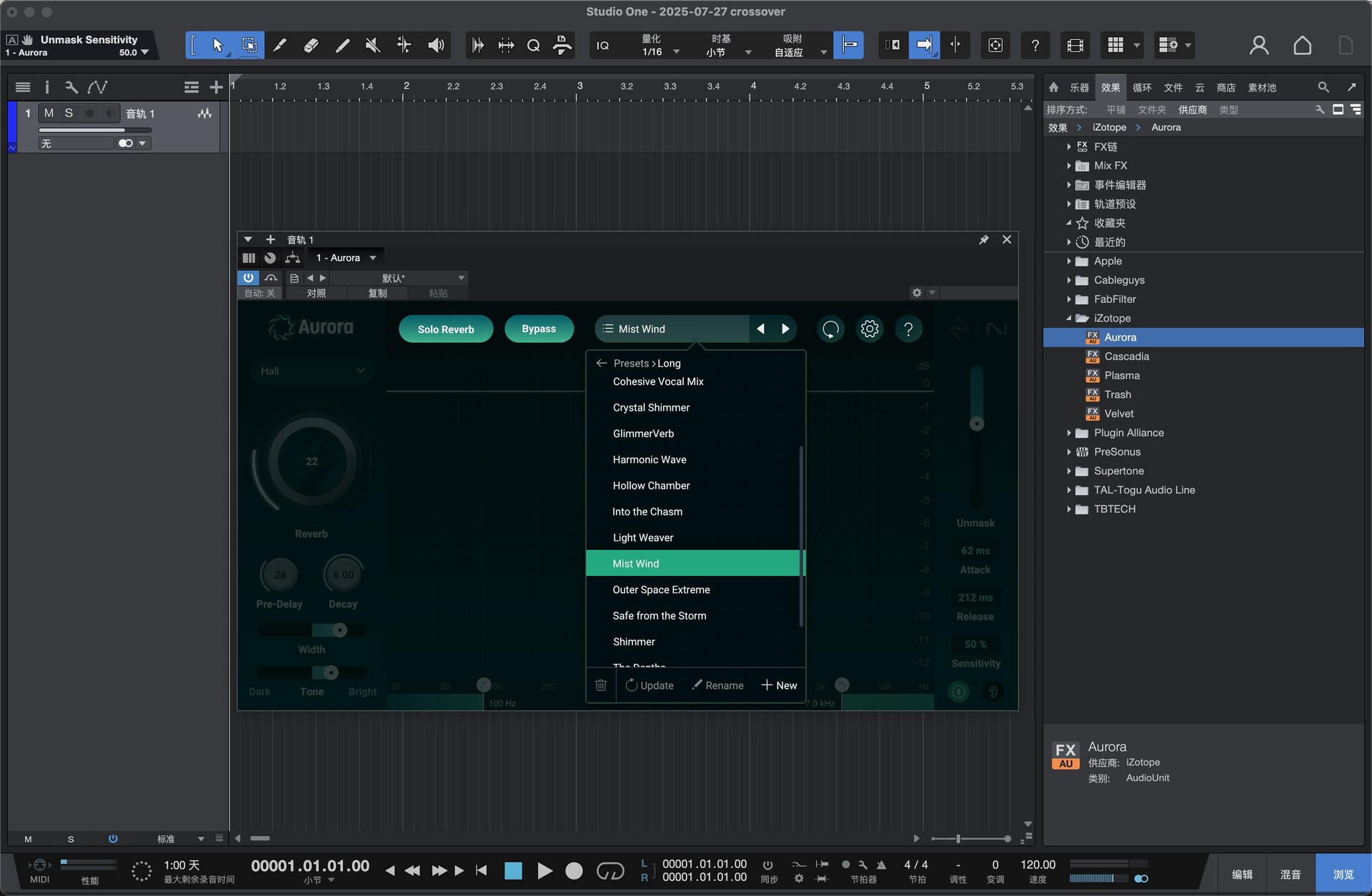Screen dimensions: 1372x896
Task: Toggle snap in the toolbar
Action: click(x=850, y=46)
